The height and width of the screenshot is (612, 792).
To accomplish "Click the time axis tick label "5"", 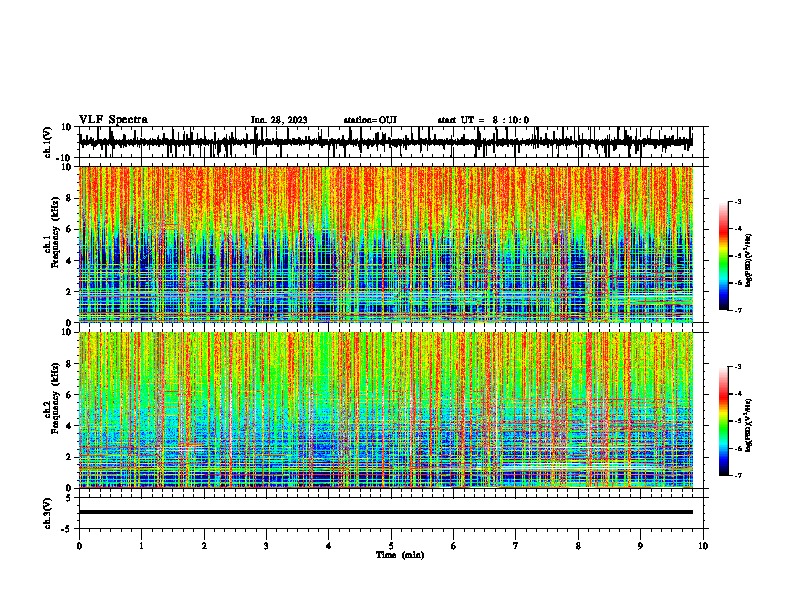I will tap(391, 546).
